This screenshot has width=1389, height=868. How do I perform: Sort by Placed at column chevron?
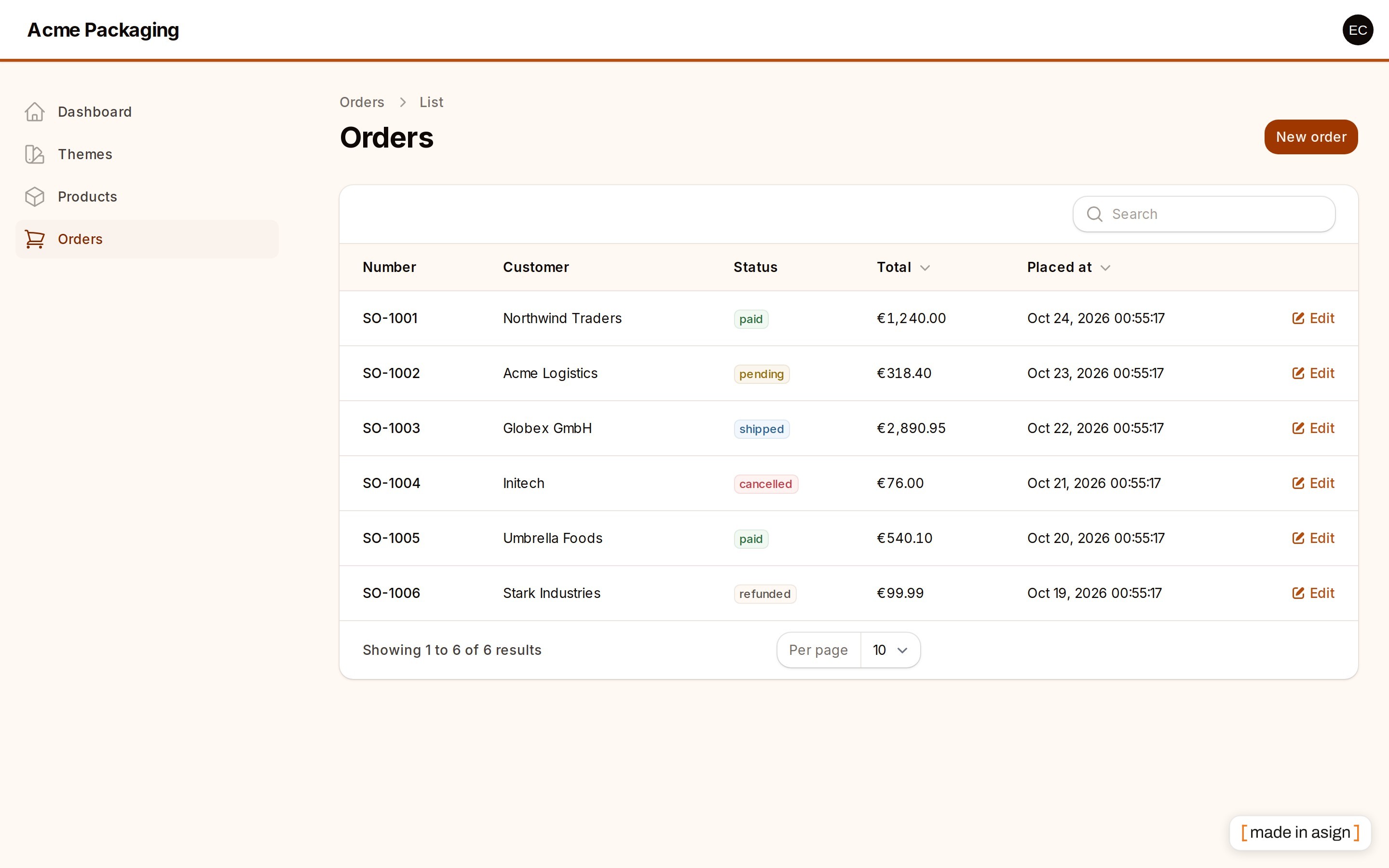click(x=1105, y=268)
